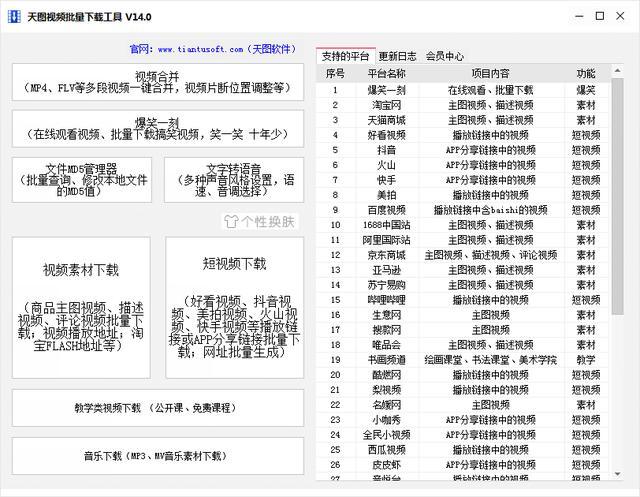Visit the official site www.tiantusoft.com link

pos(212,49)
